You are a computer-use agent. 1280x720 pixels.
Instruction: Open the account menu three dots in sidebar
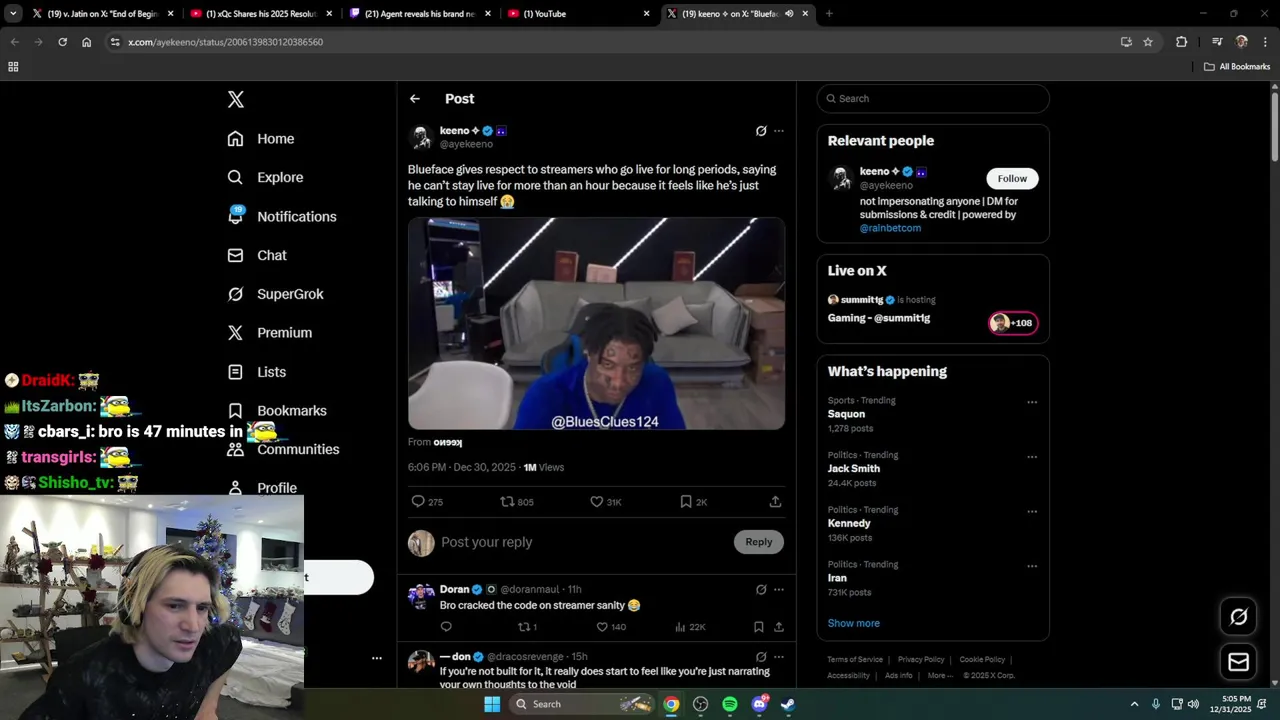[377, 658]
